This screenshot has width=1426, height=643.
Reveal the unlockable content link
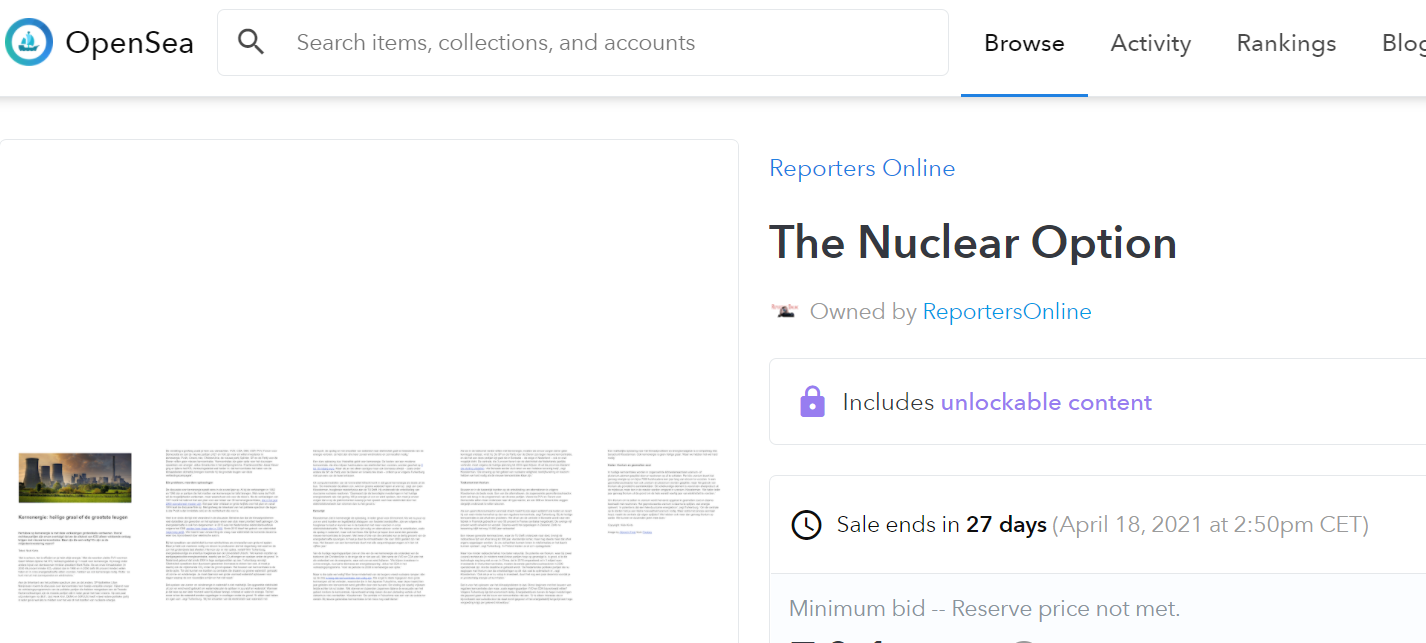tap(1045, 402)
